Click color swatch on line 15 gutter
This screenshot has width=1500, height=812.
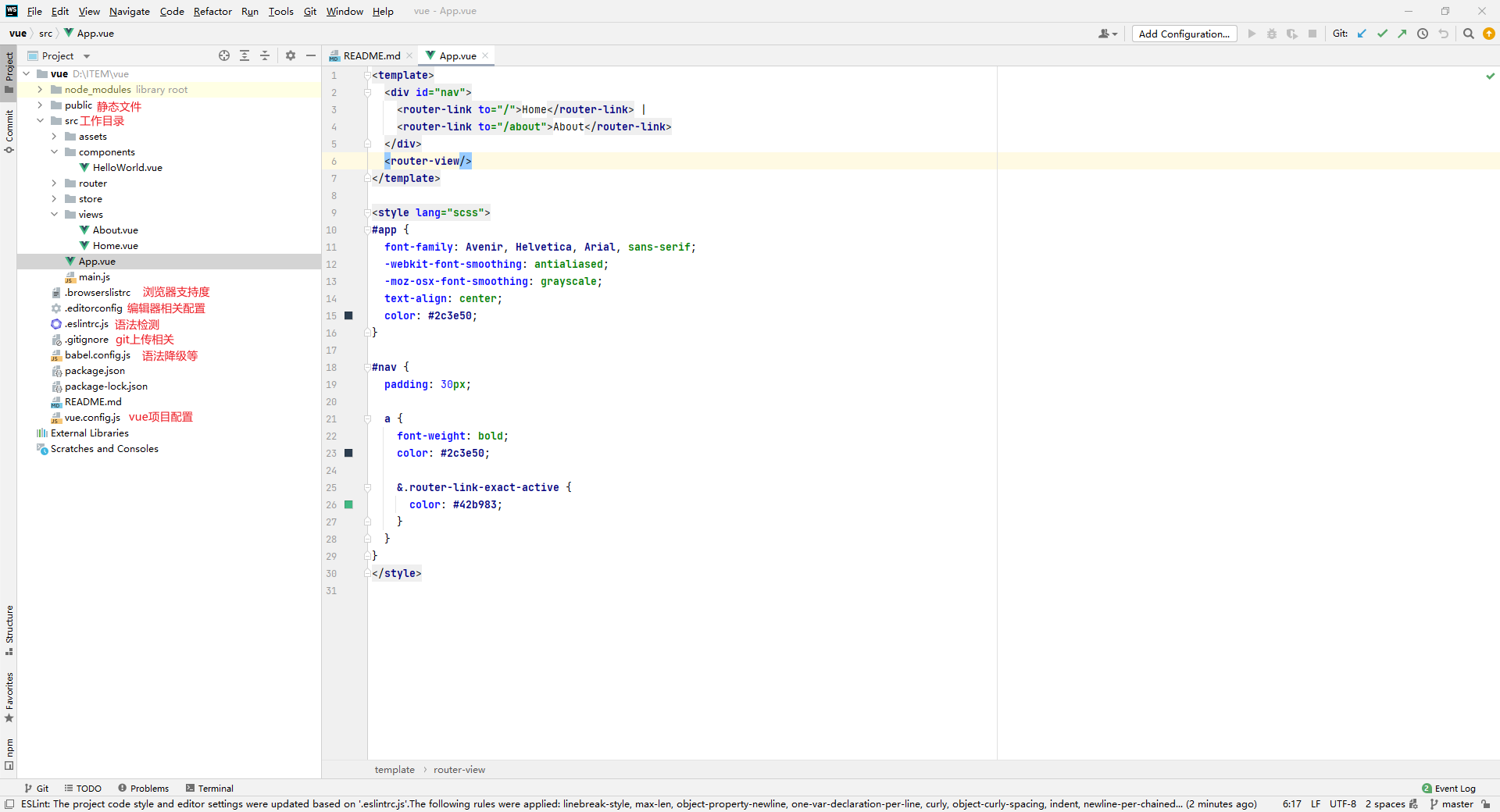point(348,315)
